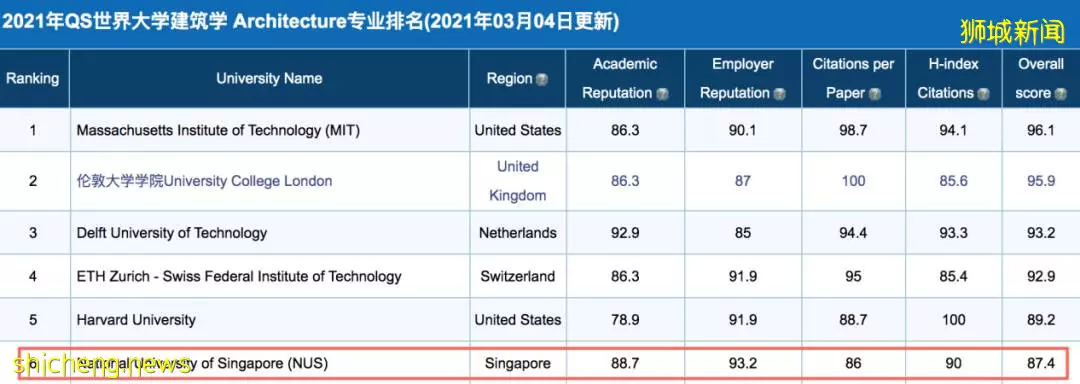Click the Singapore region cell
1080x384 pixels.
(517, 363)
